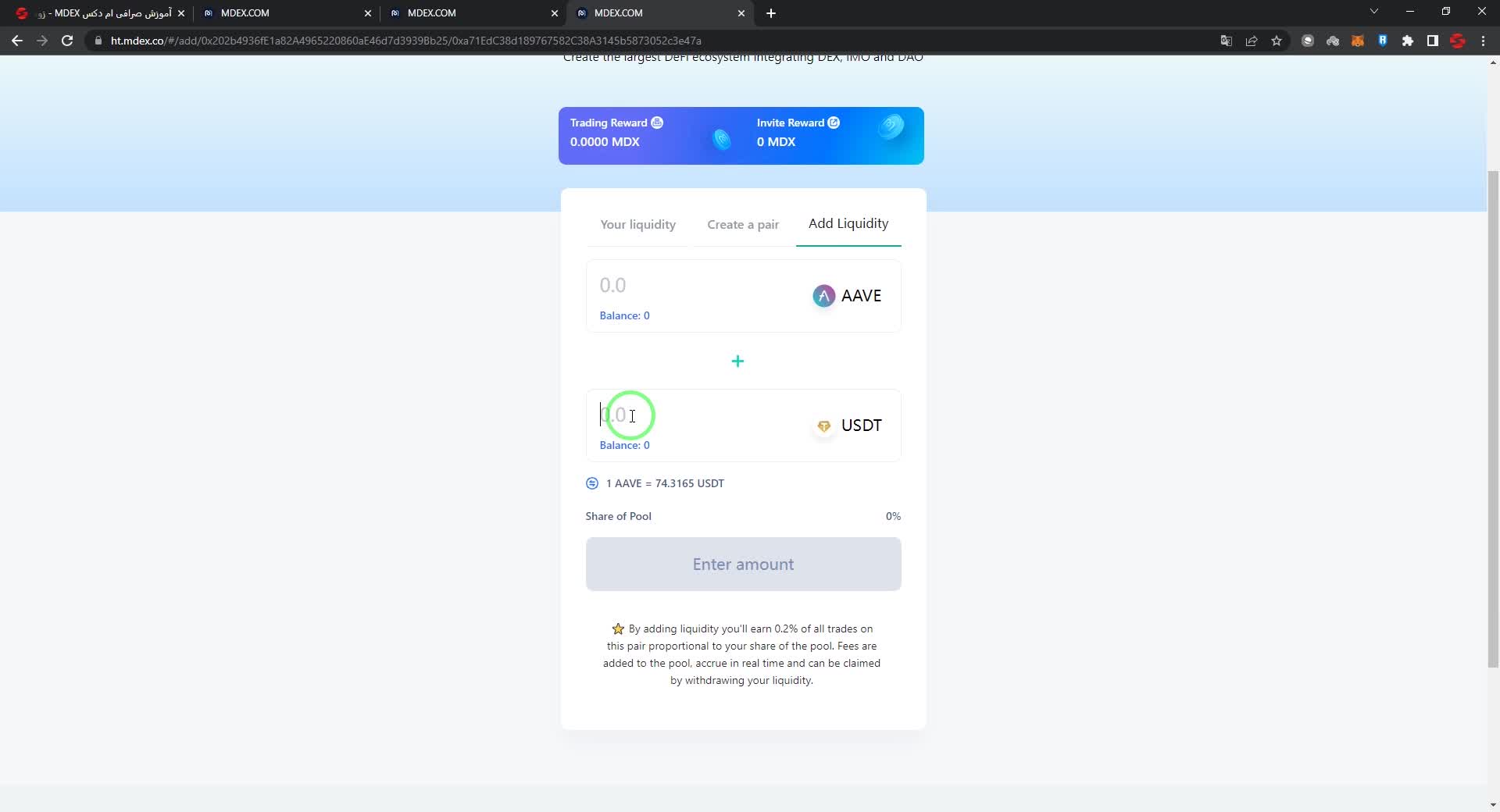This screenshot has width=1500, height=812.
Task: Select the Add Liquidity tab
Action: [x=848, y=224]
